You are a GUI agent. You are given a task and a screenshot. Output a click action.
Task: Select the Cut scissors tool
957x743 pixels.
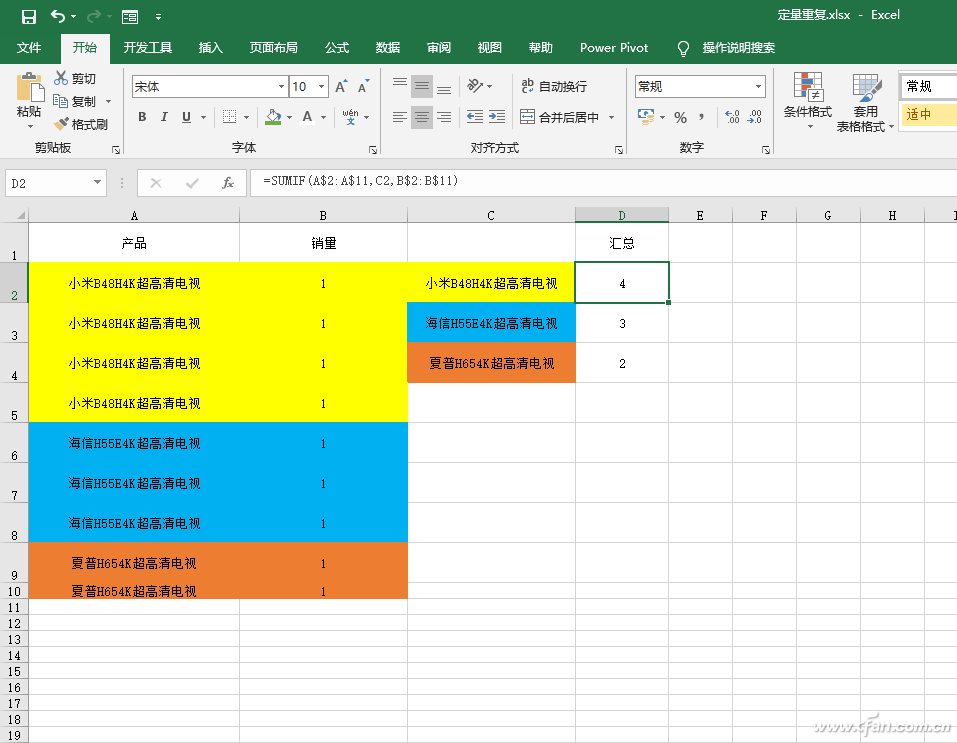[x=60, y=78]
